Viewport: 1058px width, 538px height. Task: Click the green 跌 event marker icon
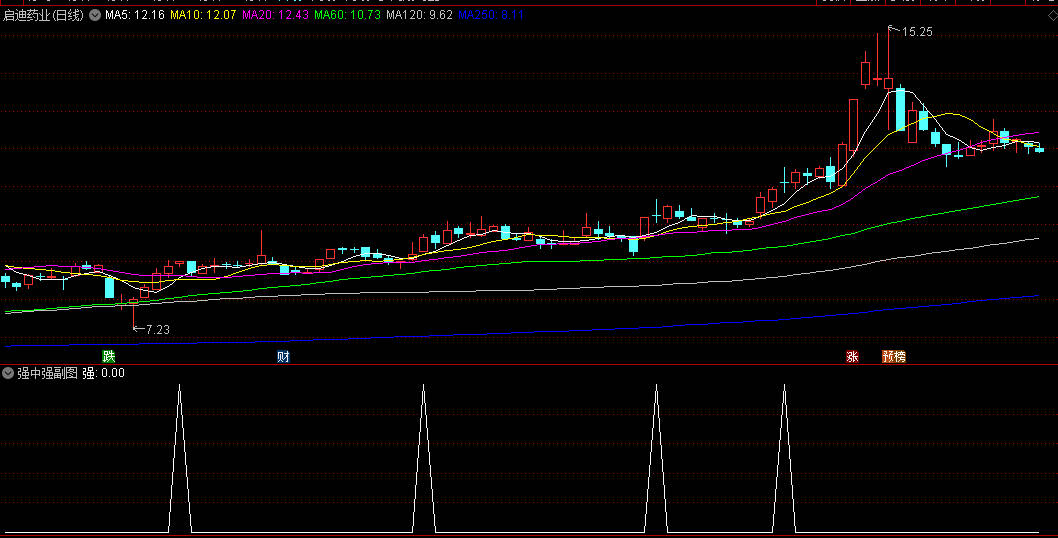pos(108,356)
